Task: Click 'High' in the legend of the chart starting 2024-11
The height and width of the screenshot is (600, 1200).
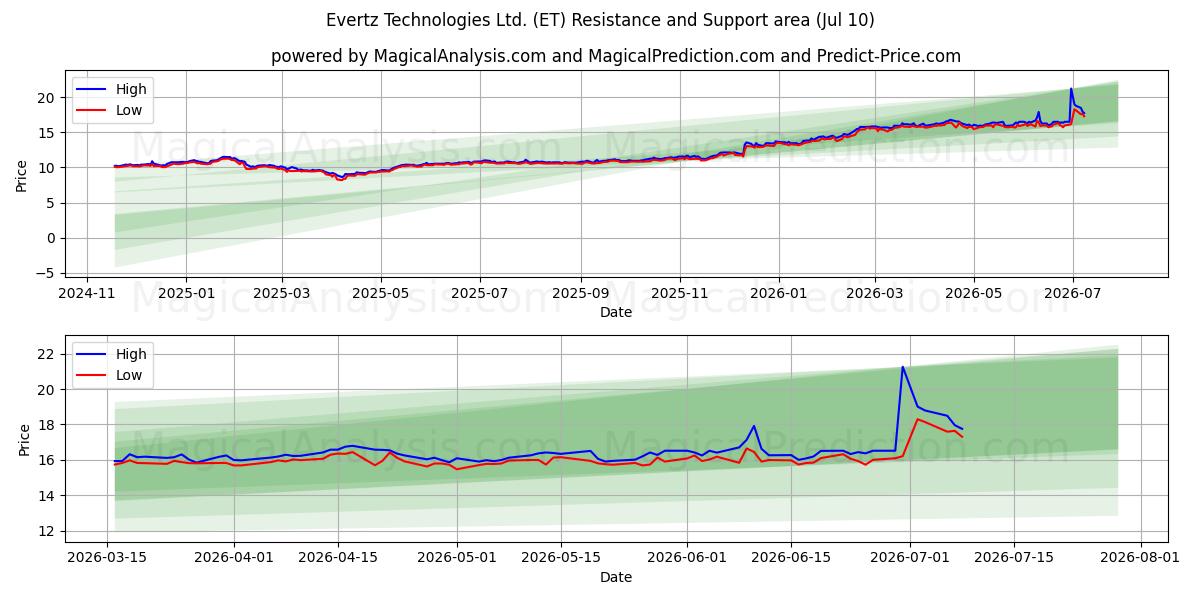Action: (x=131, y=89)
